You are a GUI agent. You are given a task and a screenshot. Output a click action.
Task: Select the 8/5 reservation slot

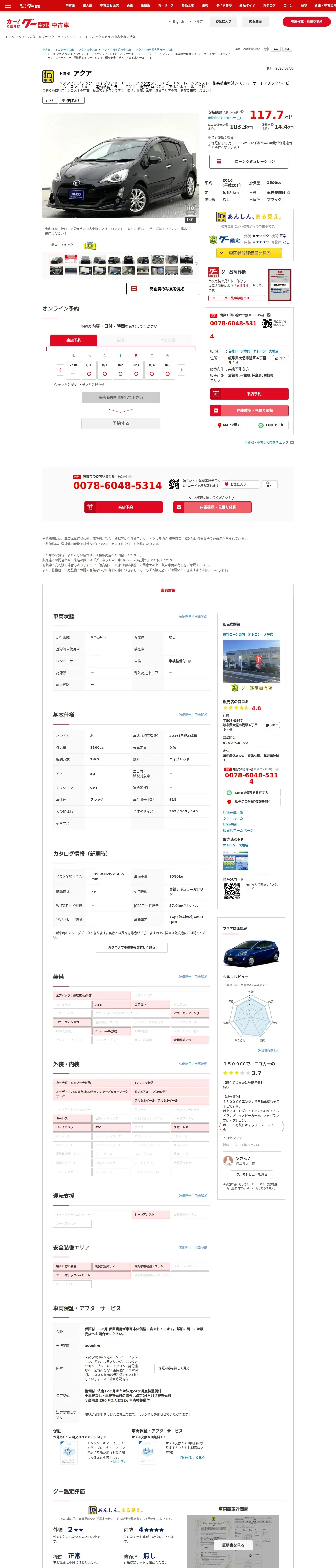(x=168, y=370)
